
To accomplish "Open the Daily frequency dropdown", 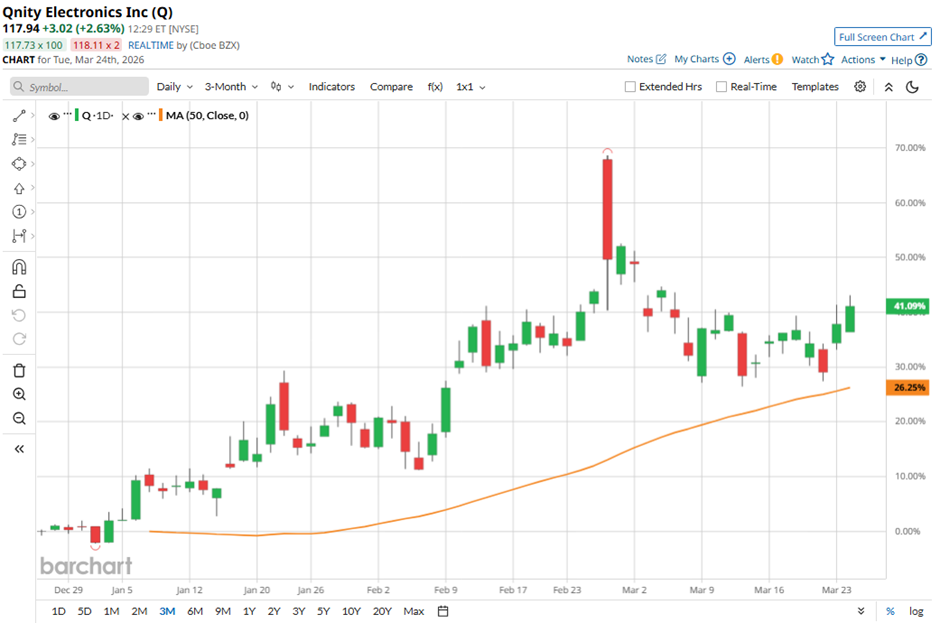I will (x=174, y=87).
